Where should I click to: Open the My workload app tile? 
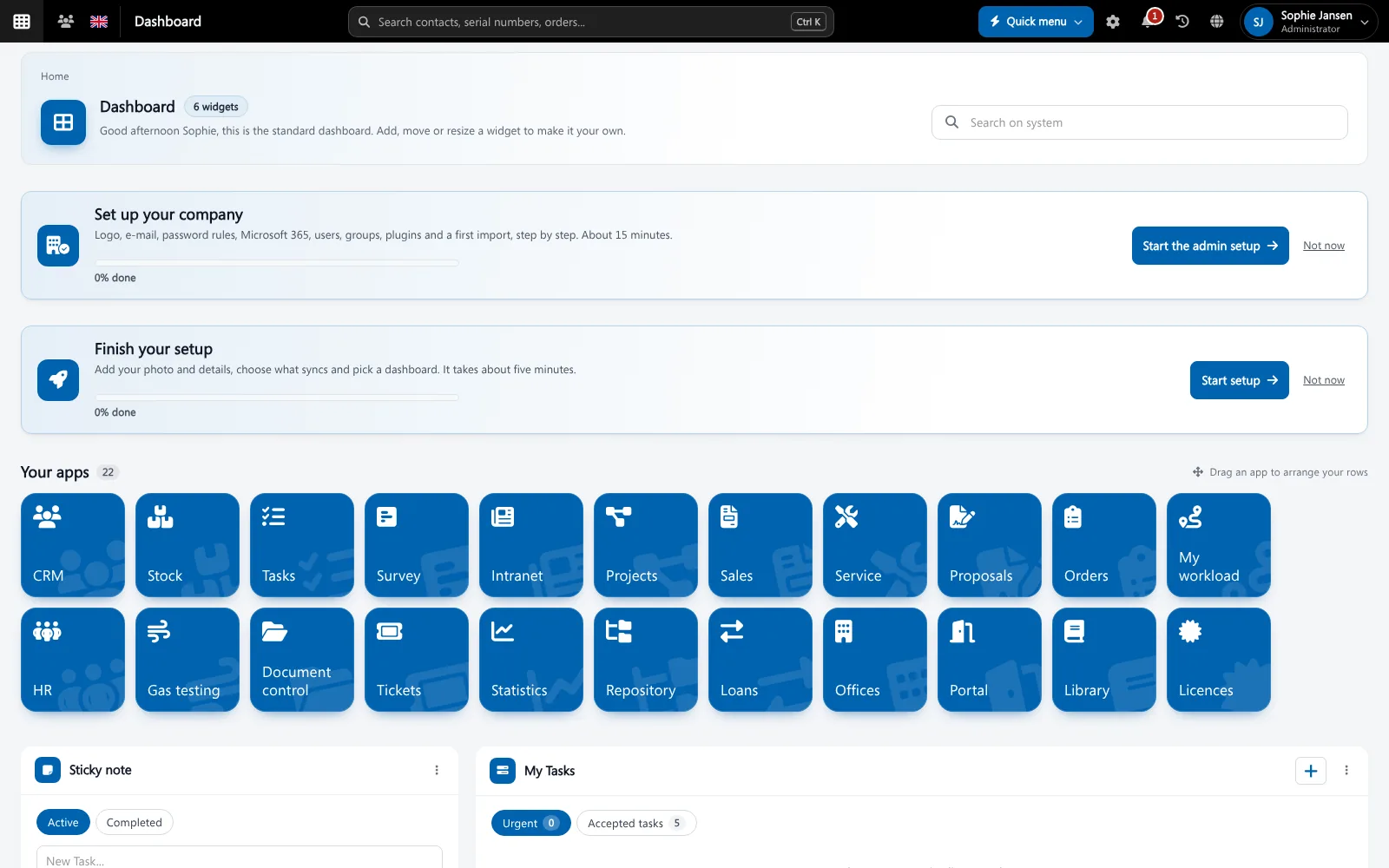[1219, 545]
